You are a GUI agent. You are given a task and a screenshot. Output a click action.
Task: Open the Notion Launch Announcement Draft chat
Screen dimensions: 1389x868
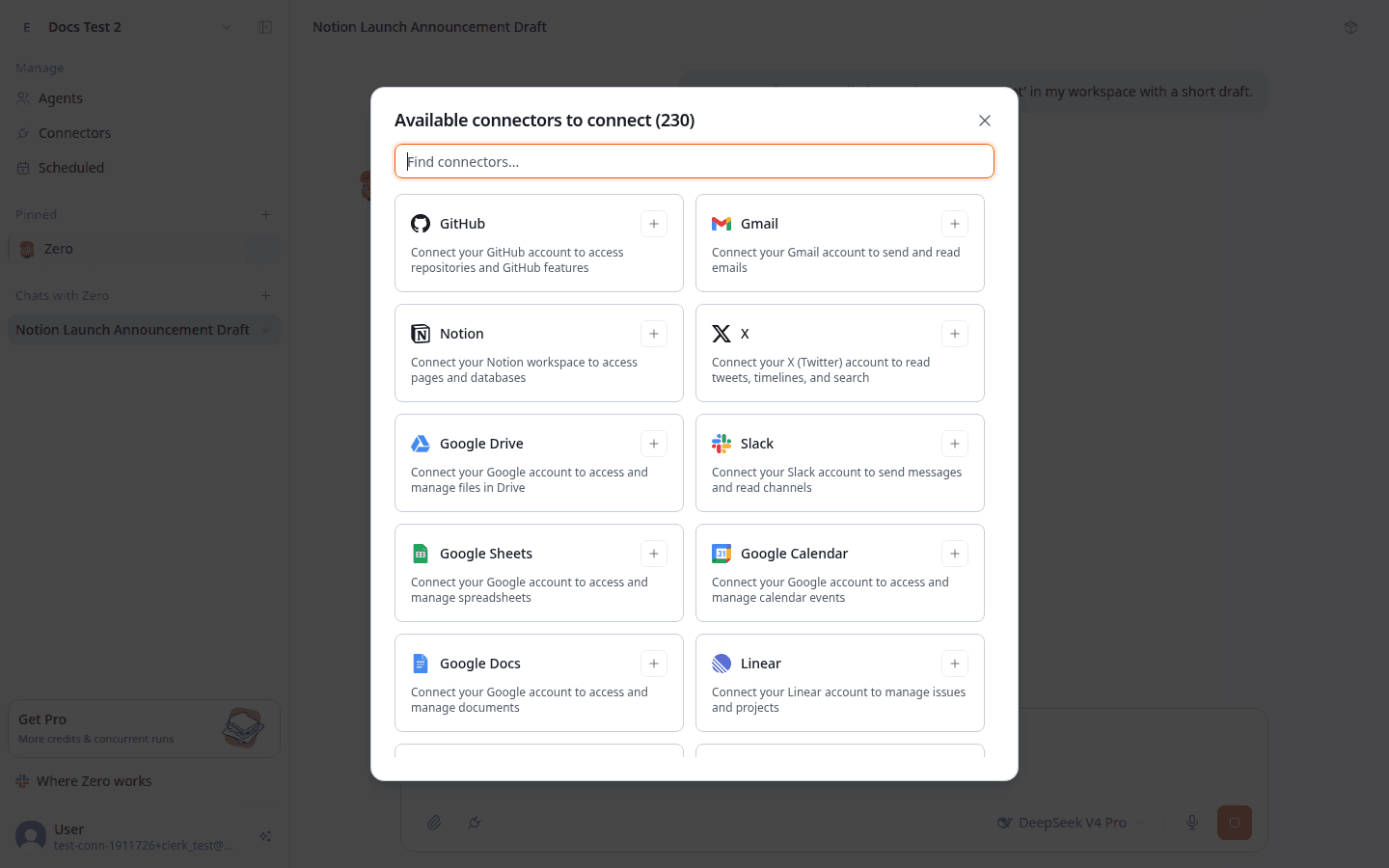click(144, 330)
